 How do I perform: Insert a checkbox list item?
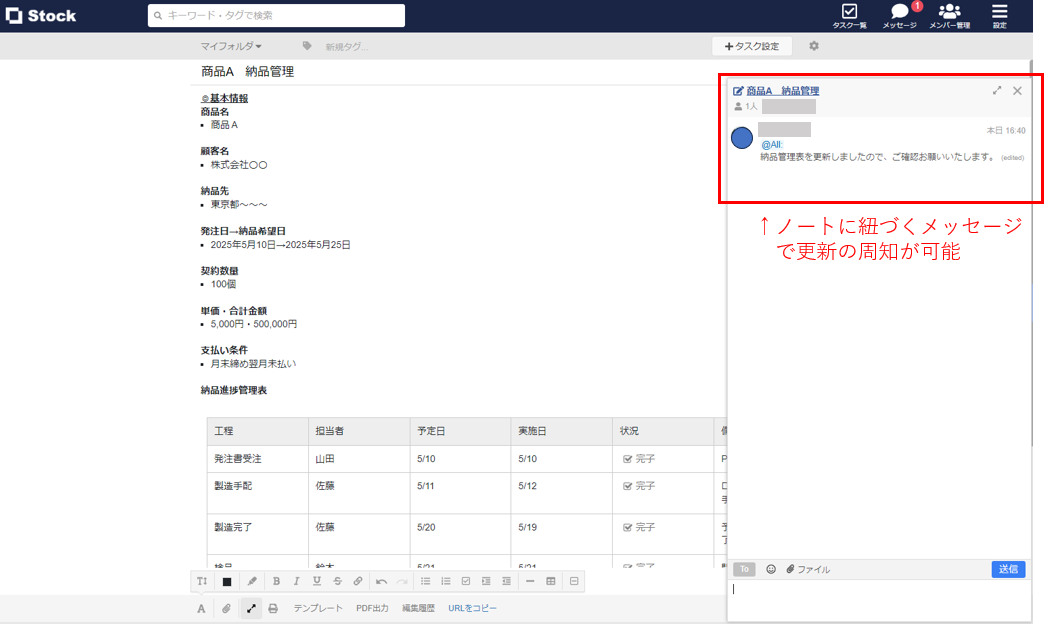(466, 581)
